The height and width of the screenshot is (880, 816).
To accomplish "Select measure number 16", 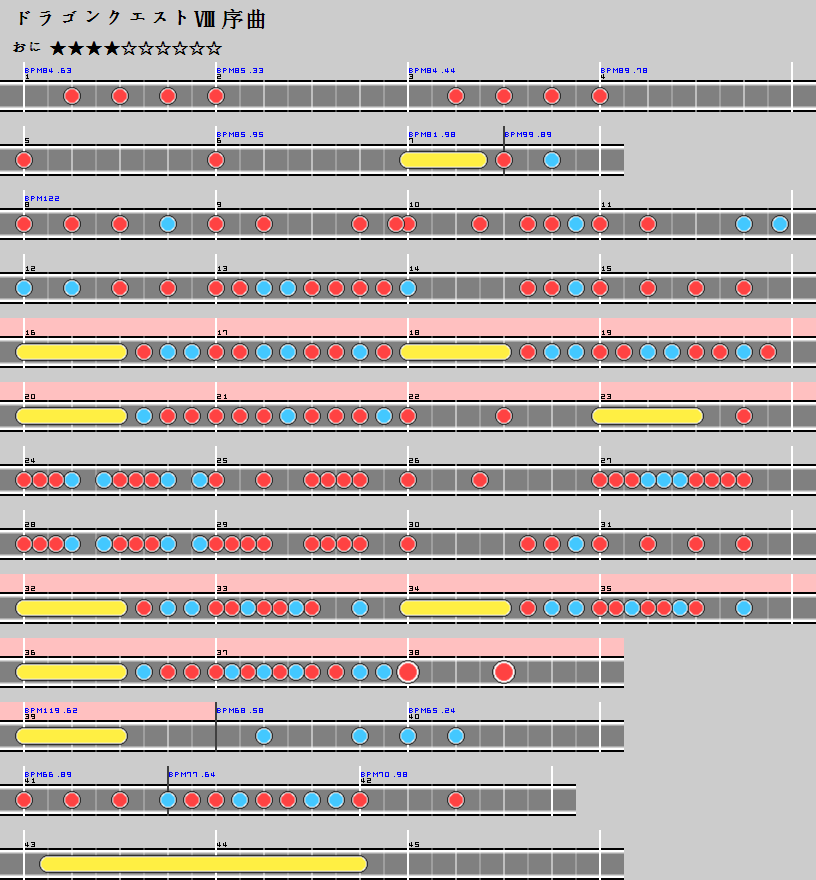I will (x=30, y=333).
